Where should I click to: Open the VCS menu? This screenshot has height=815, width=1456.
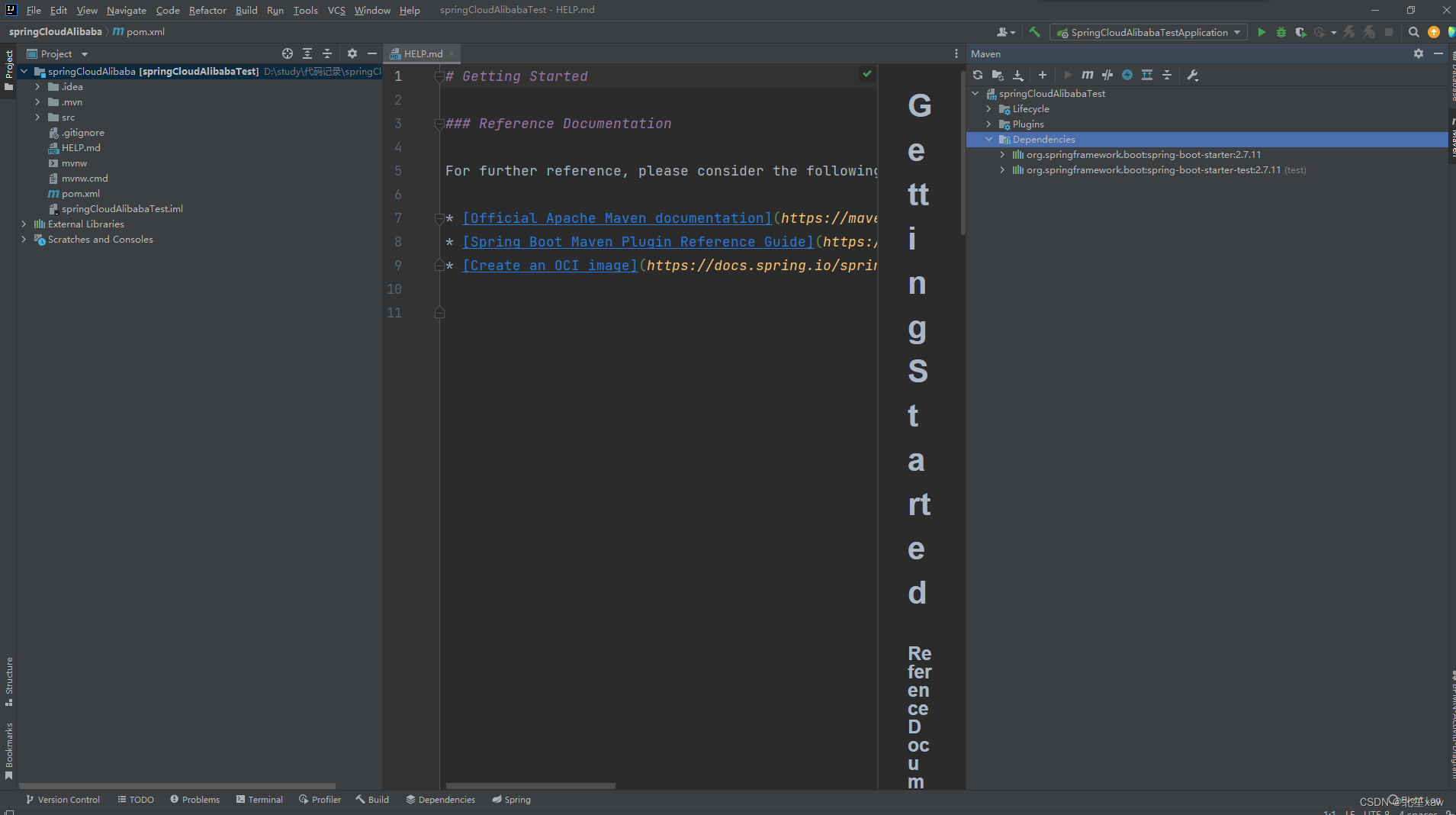(336, 10)
